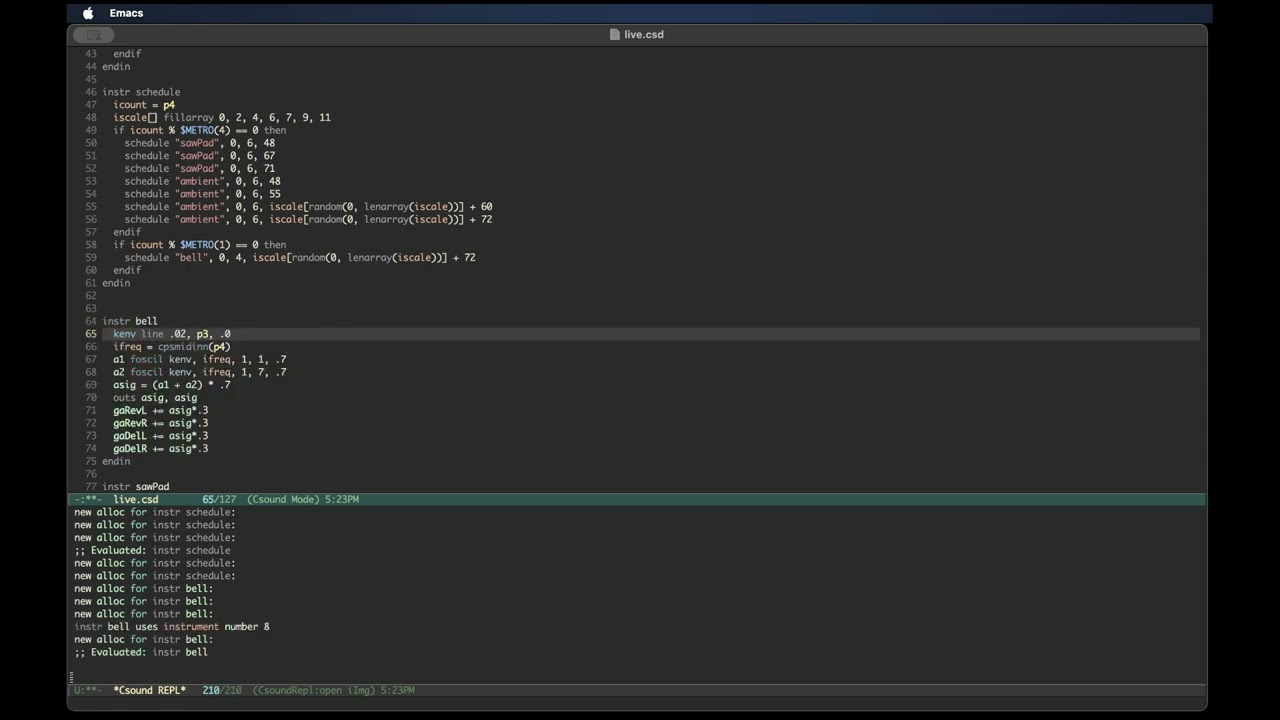
Task: Click the live.csd buffer name in mode line
Action: [x=135, y=499]
